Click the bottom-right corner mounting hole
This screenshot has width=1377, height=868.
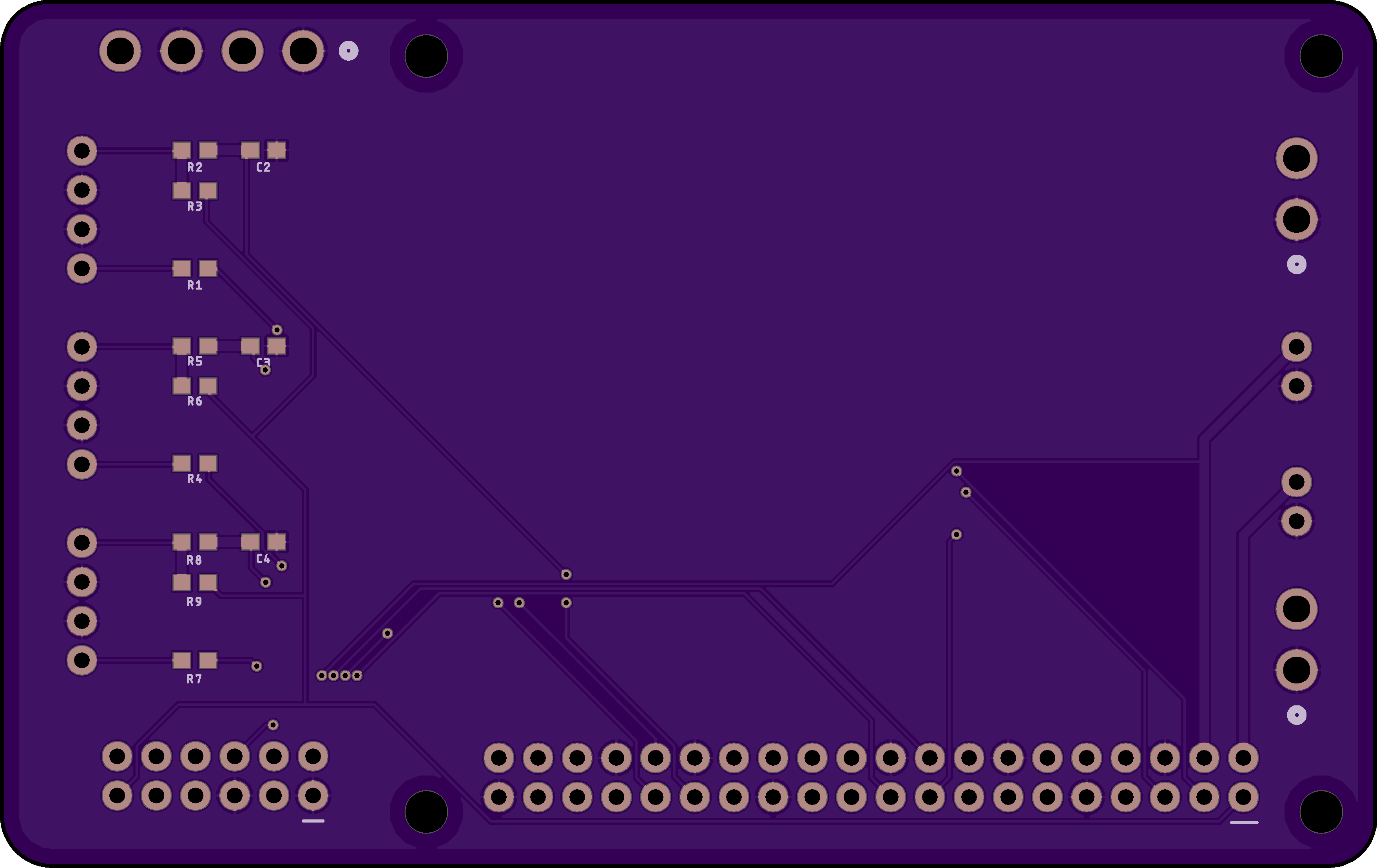[x=1321, y=812]
